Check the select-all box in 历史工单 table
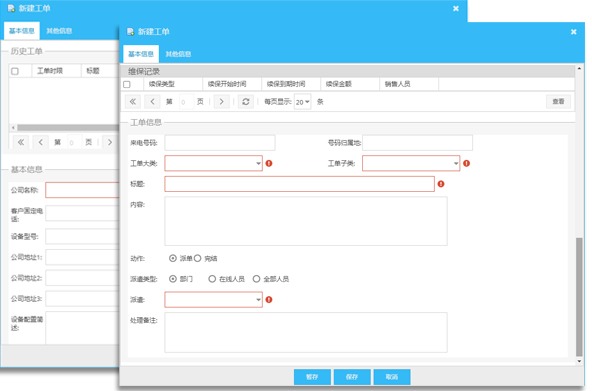This screenshot has width=592, height=391. tap(15, 71)
